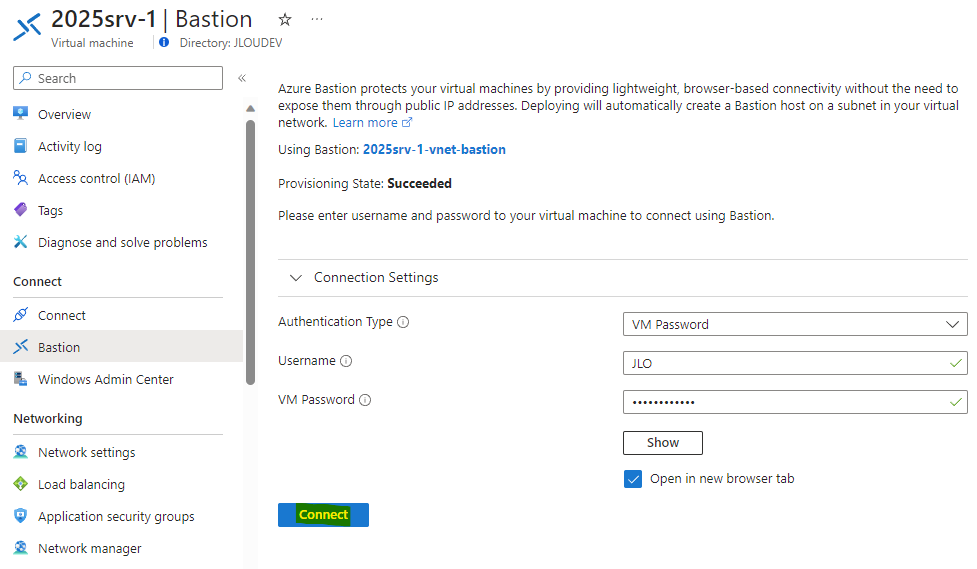Click the Username info icon
This screenshot has height=569, width=977.
(x=346, y=361)
